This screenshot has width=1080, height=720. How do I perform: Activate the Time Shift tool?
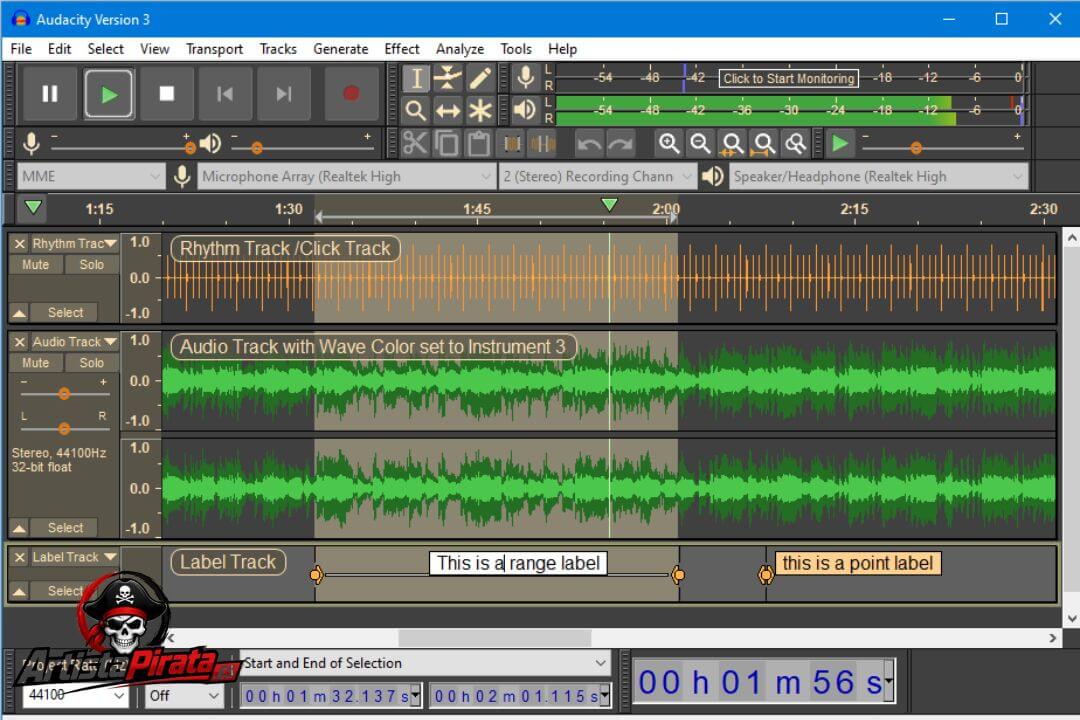(448, 110)
